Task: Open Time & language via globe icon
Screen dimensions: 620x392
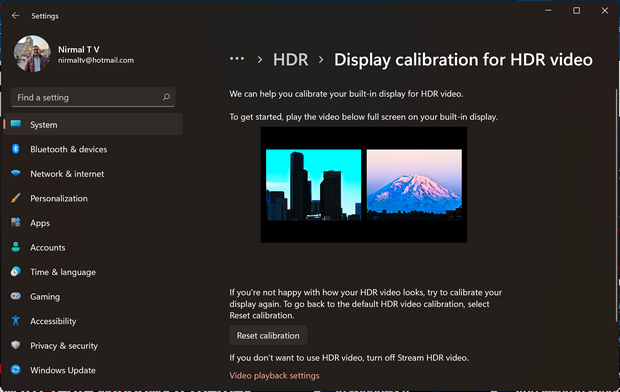Action: click(x=16, y=271)
